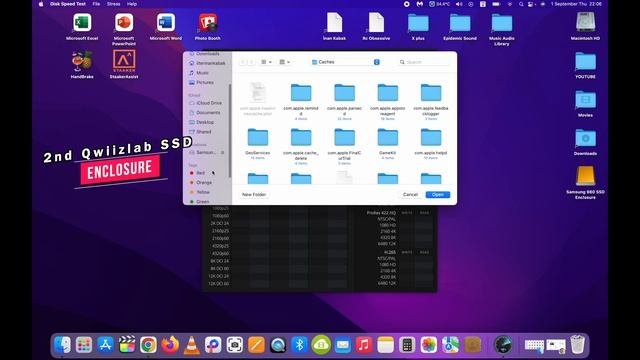640x360 pixels.
Task: Open the Caches location popup
Action: (x=345, y=62)
